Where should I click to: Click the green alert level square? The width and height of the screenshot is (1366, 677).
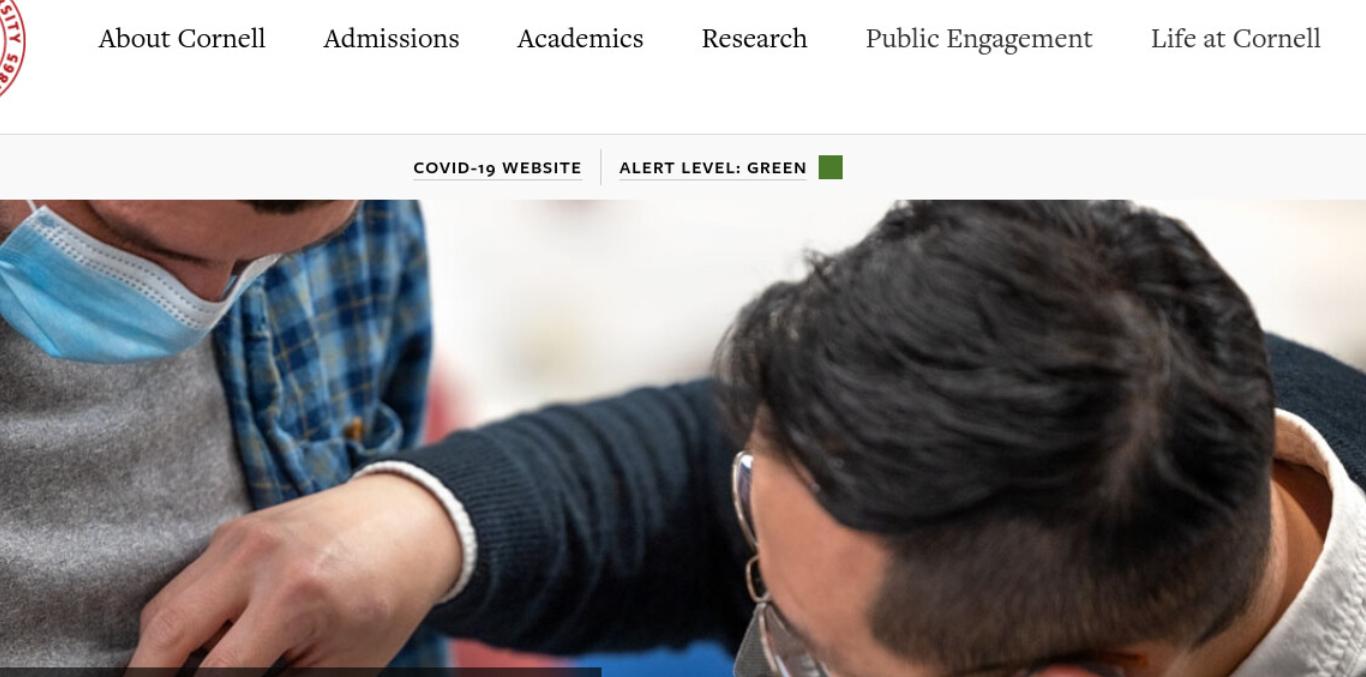(x=830, y=168)
